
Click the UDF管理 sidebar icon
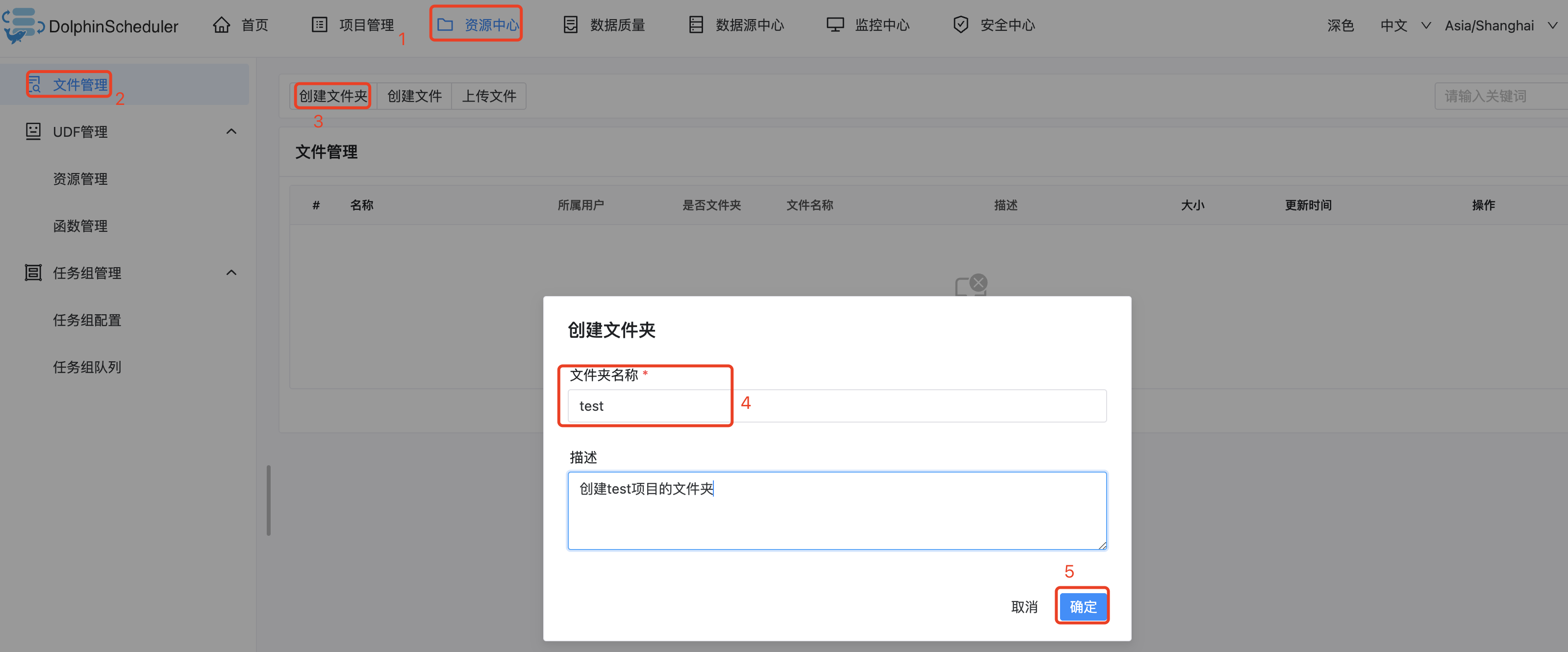point(33,131)
